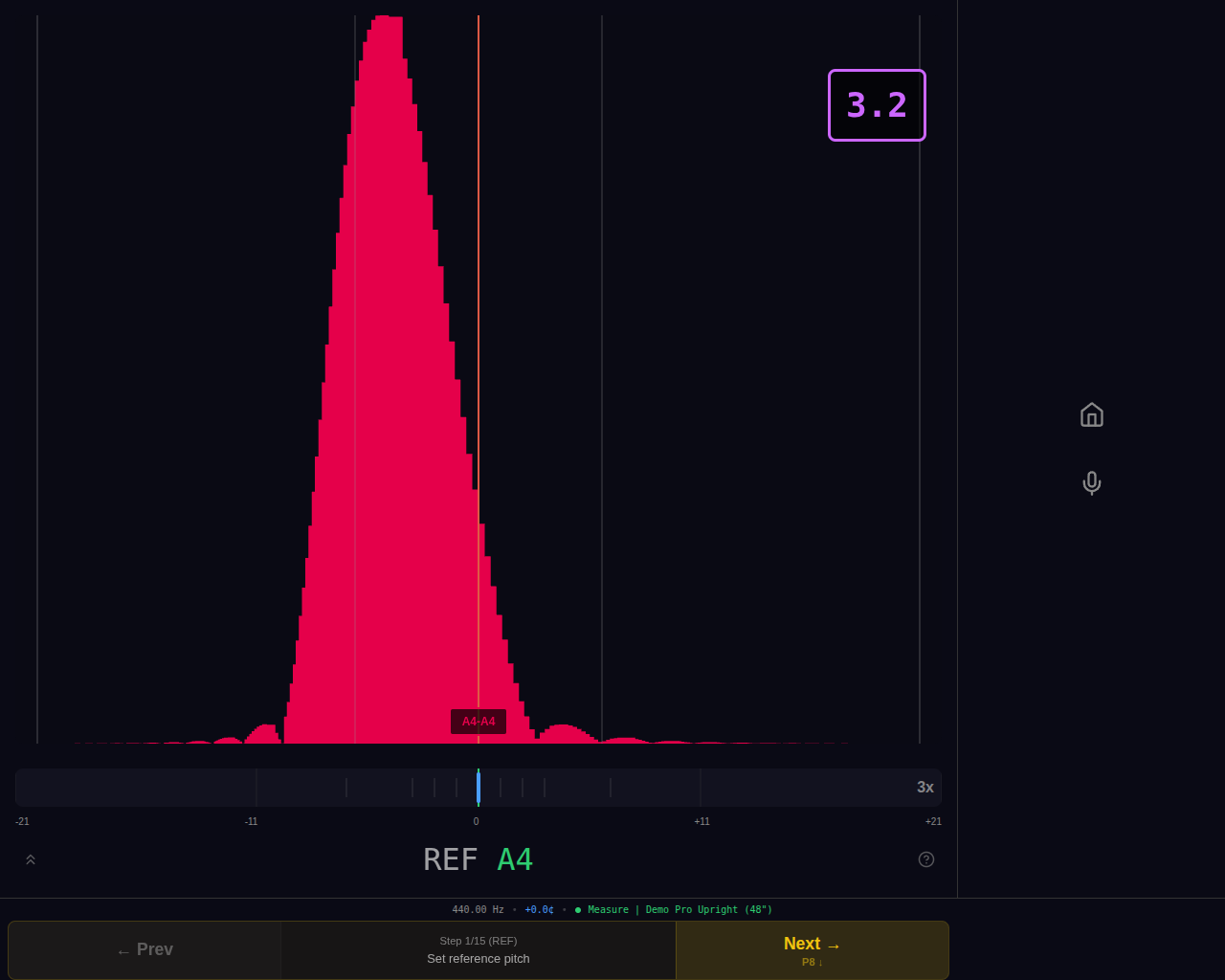
Task: Toggle the REF A4 pitch display
Action: 477,859
